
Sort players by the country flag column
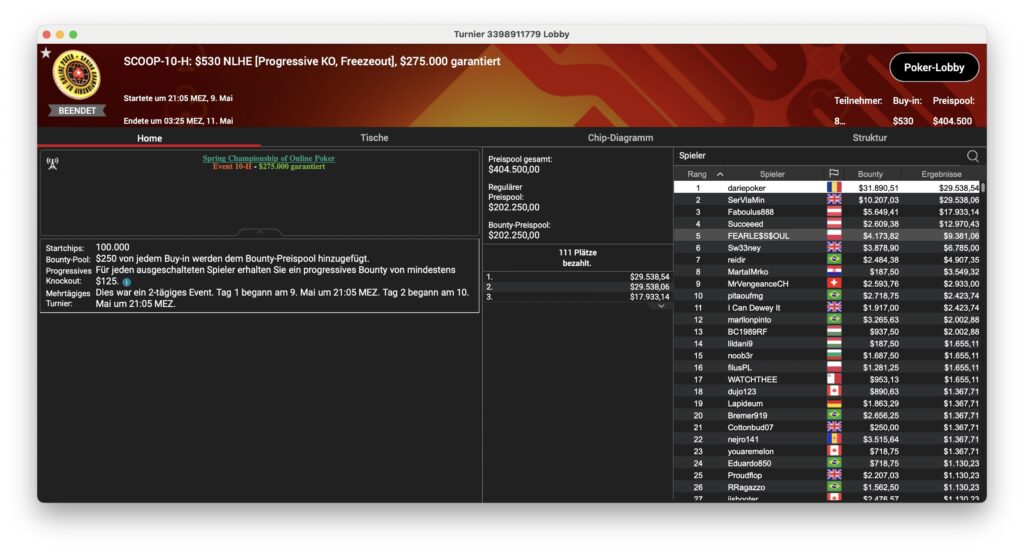(x=833, y=174)
